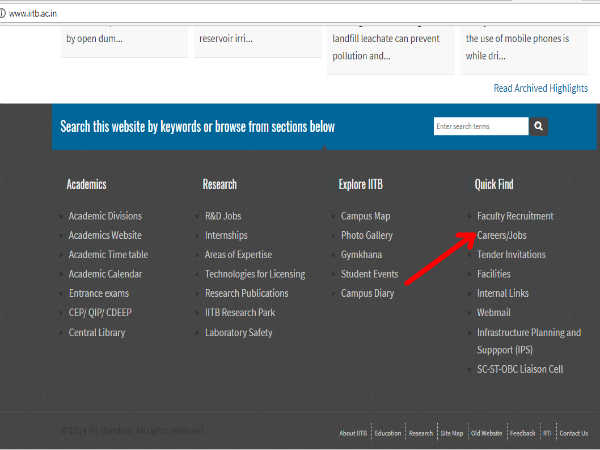Open Read Archived Highlights link

click(x=540, y=88)
